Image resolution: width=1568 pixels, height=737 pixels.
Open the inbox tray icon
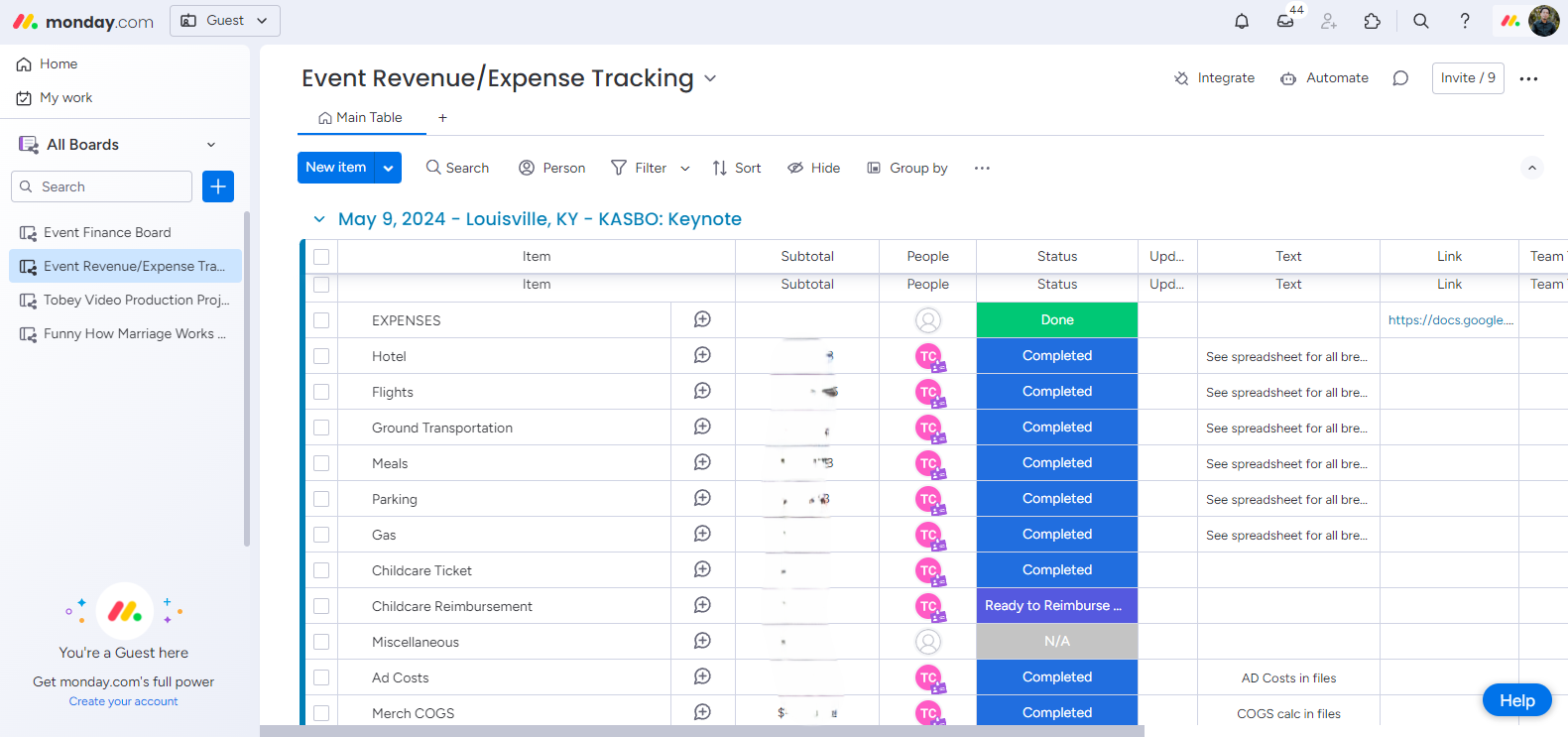(1285, 21)
